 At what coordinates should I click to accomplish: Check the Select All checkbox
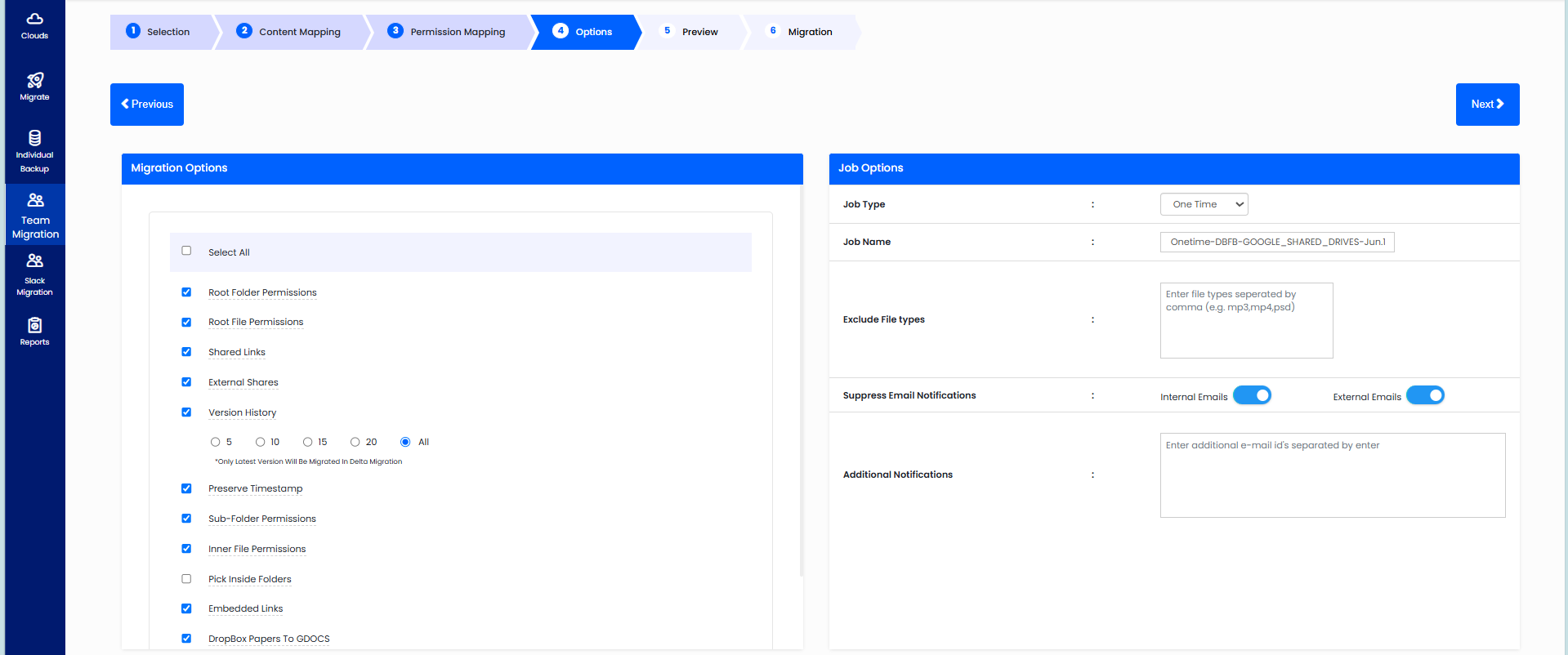point(186,251)
